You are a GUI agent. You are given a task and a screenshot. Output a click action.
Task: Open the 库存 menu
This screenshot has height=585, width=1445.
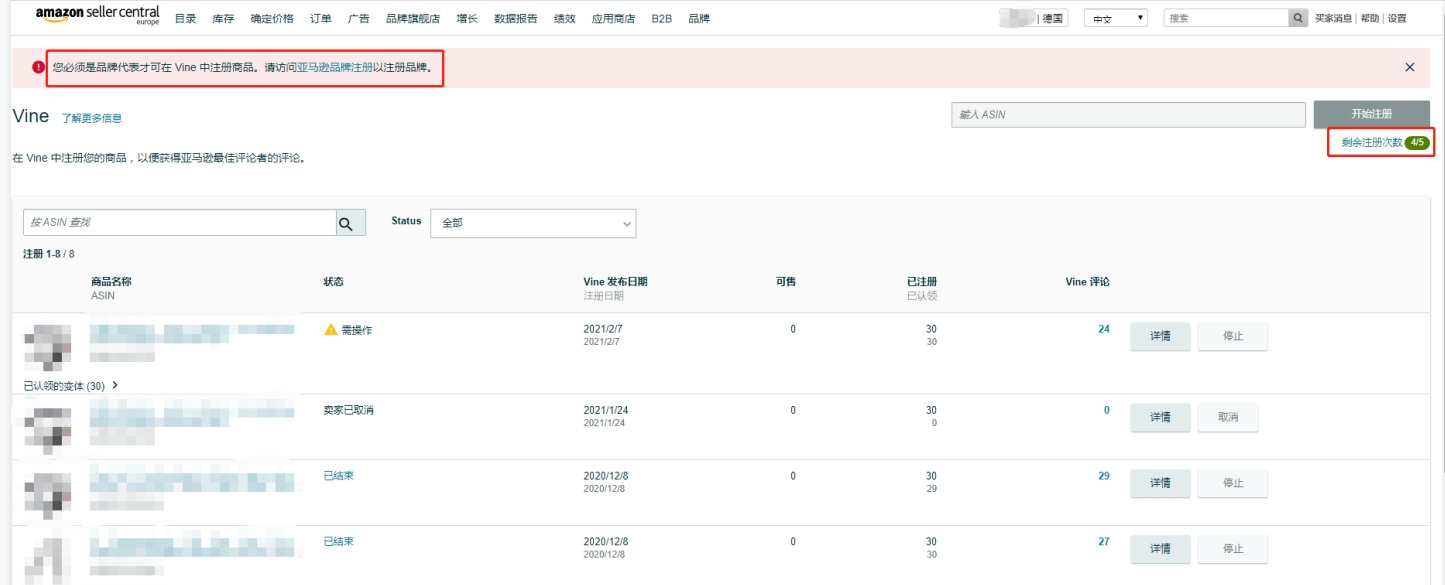click(x=223, y=18)
